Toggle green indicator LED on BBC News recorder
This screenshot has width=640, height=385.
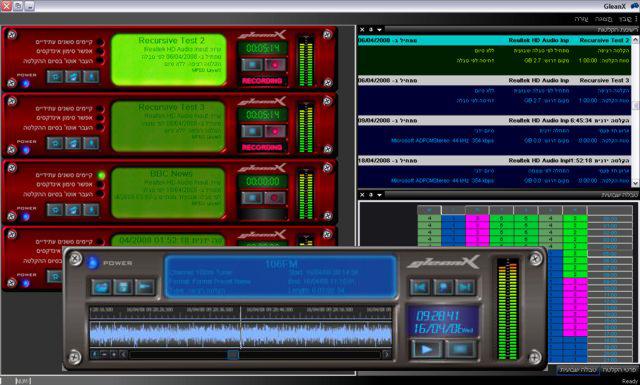click(101, 176)
